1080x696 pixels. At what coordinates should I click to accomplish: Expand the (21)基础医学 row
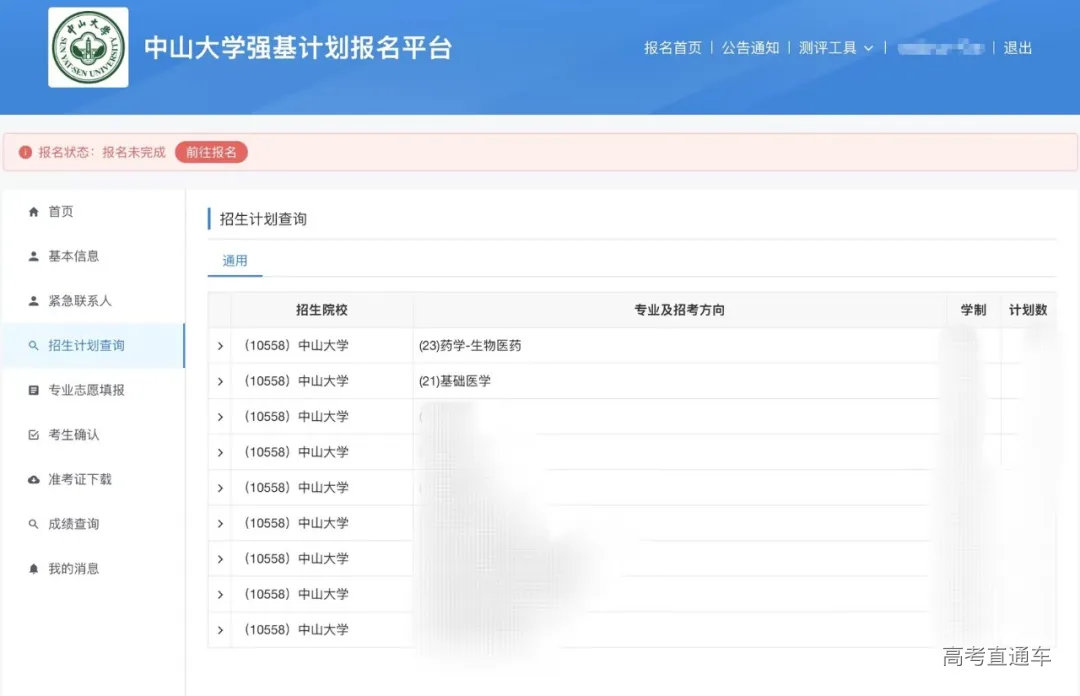point(219,380)
